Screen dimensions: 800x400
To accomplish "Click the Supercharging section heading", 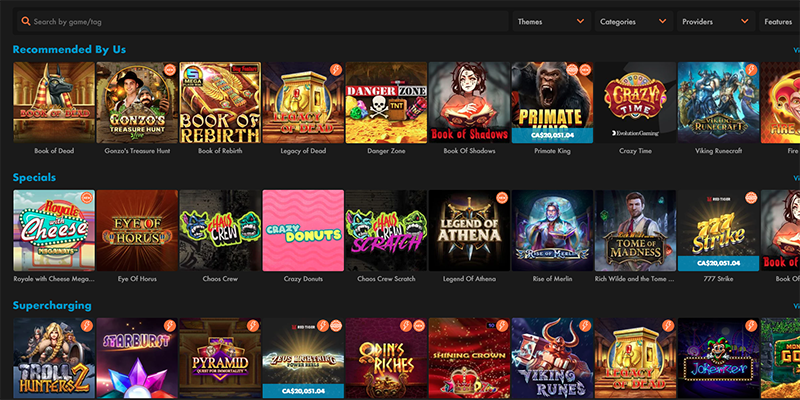I will pyautogui.click(x=52, y=306).
